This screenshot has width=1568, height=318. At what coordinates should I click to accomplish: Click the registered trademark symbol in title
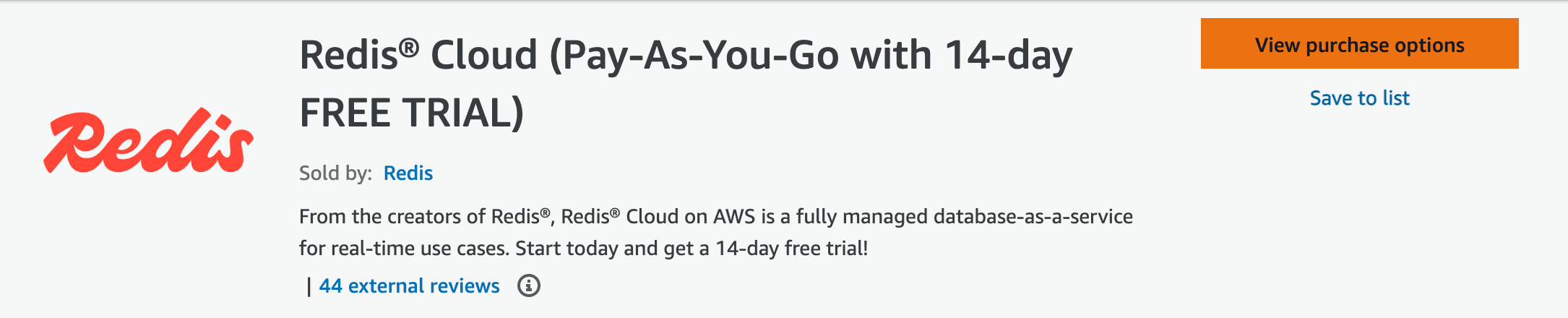[x=409, y=47]
